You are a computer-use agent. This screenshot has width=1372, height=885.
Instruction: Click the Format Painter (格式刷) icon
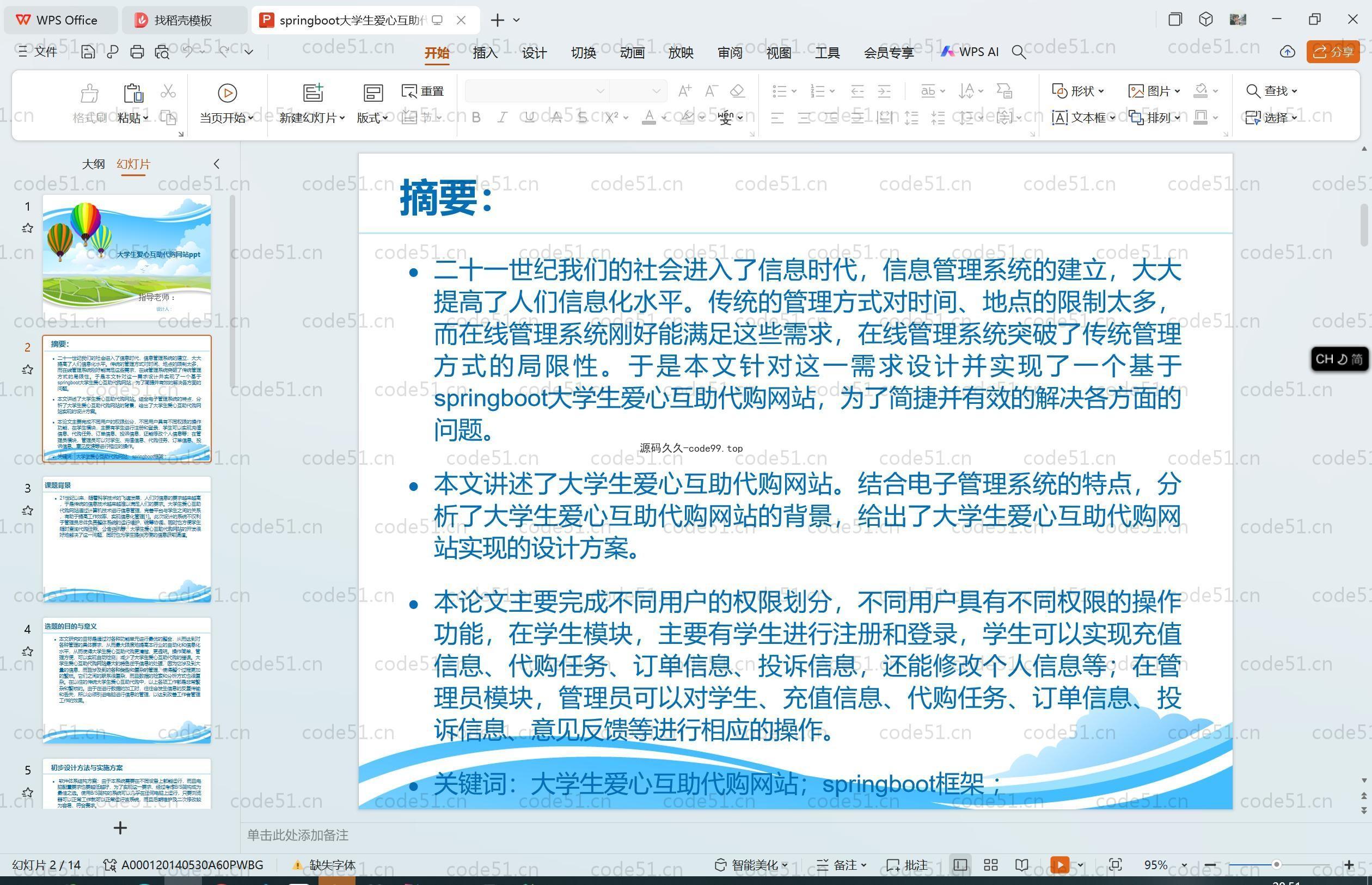90,93
